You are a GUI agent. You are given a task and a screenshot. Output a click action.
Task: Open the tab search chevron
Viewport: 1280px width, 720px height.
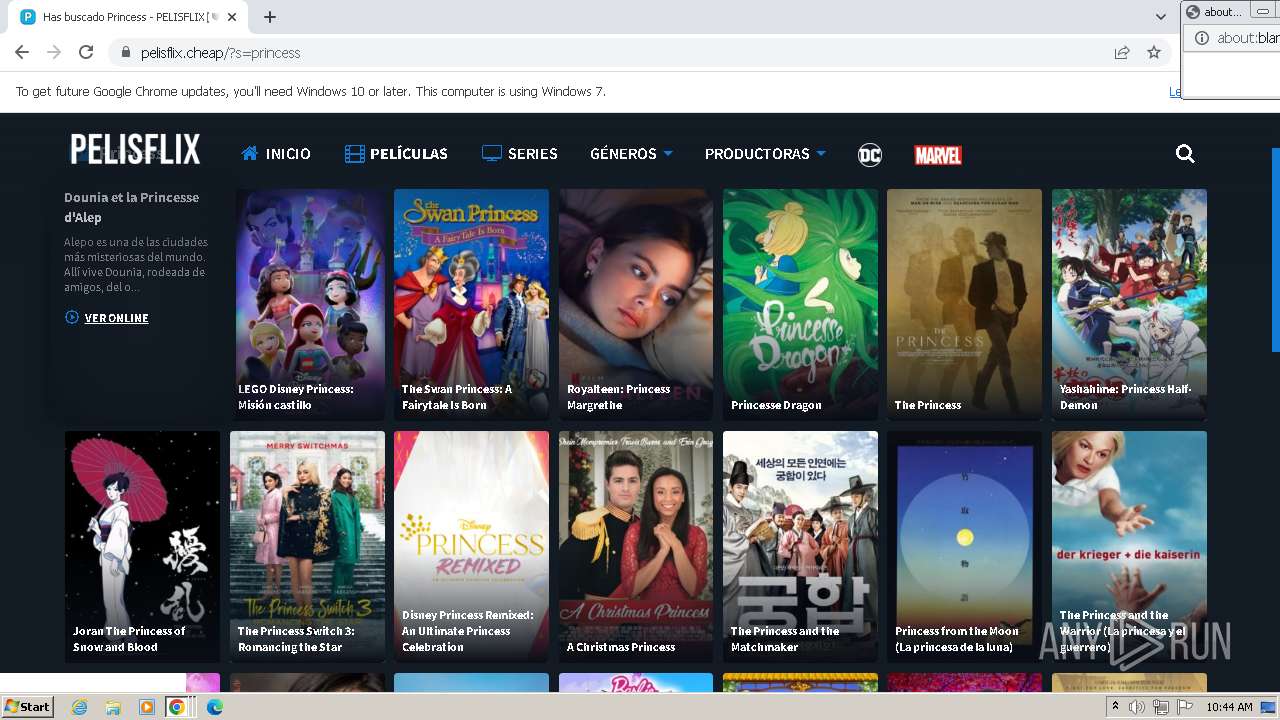[x=1160, y=17]
